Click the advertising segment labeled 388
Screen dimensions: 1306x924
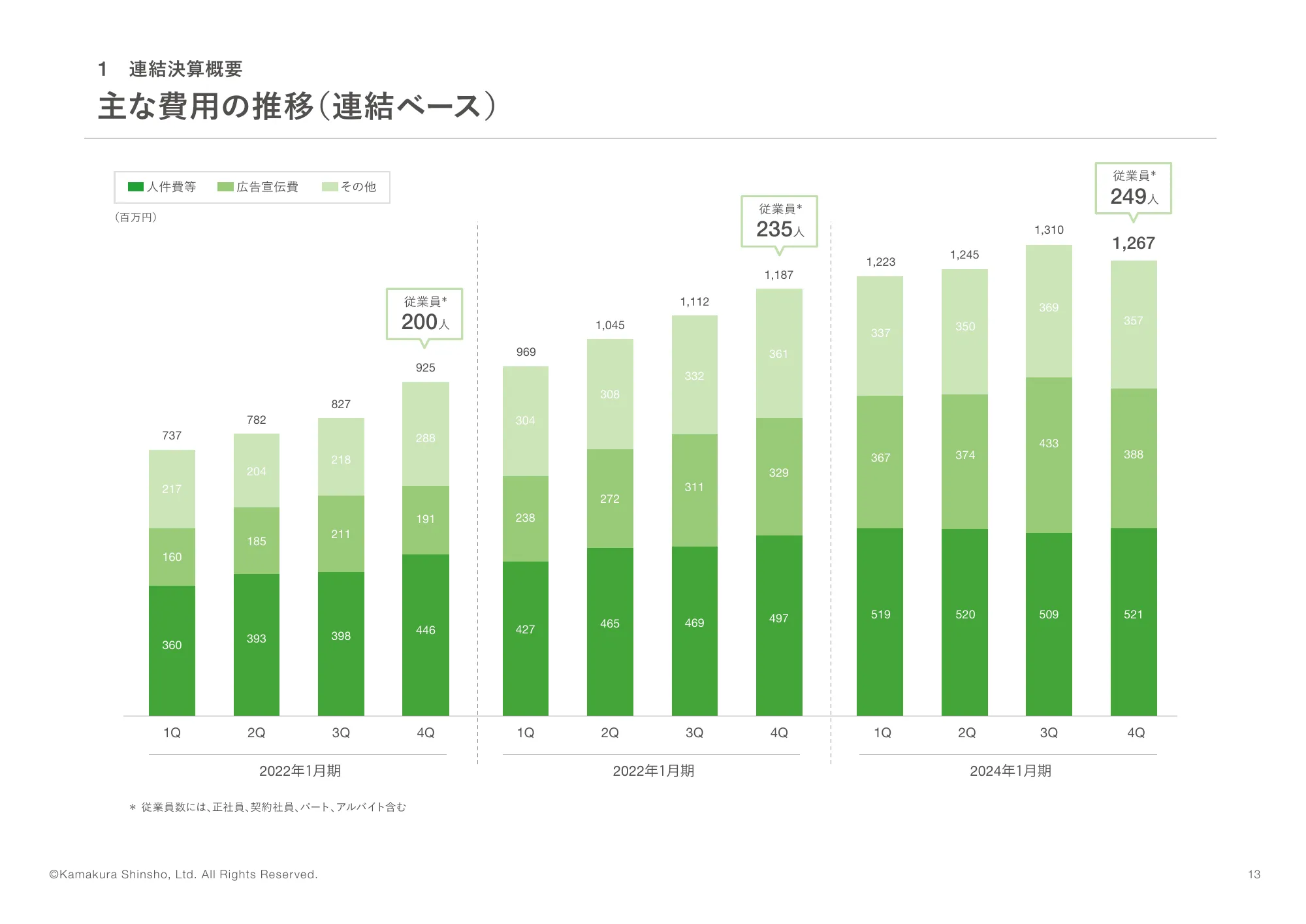(1134, 458)
